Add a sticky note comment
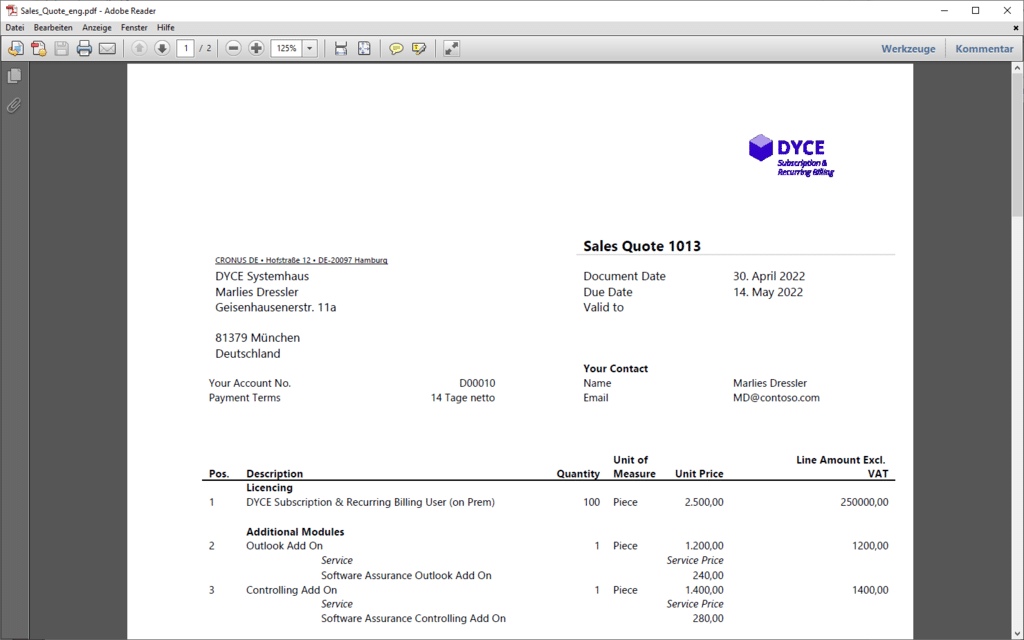The height and width of the screenshot is (640, 1024). (x=396, y=48)
